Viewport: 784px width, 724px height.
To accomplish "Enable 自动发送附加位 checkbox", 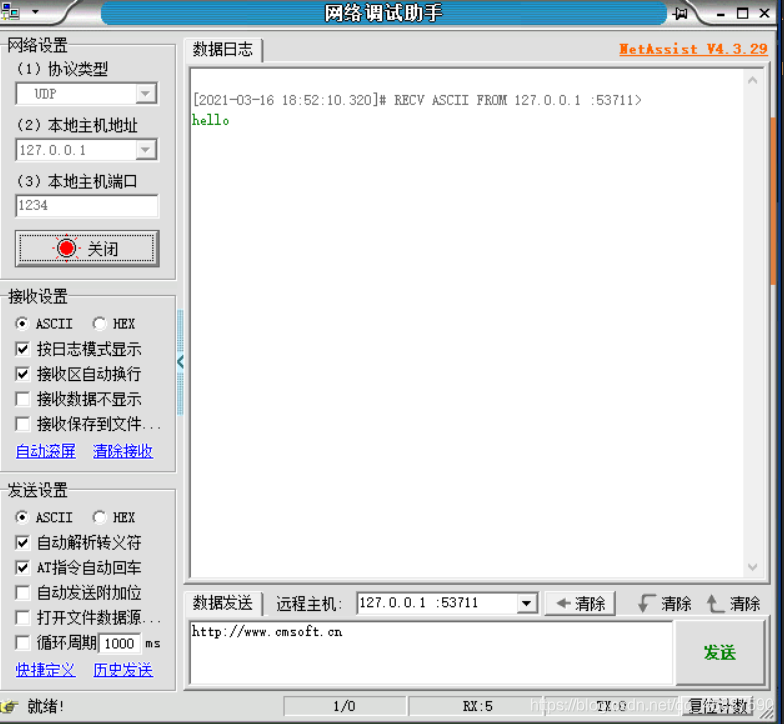I will tap(22, 592).
